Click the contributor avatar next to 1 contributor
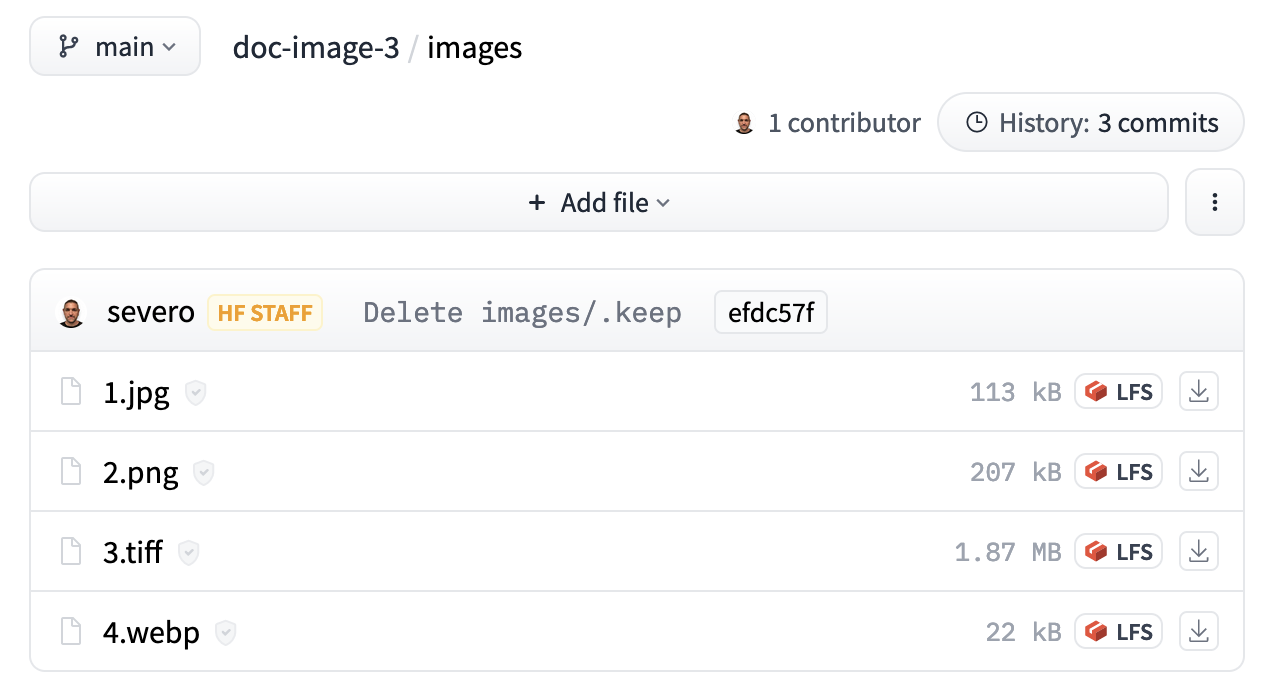Viewport: 1262px width, 696px height. coord(744,124)
